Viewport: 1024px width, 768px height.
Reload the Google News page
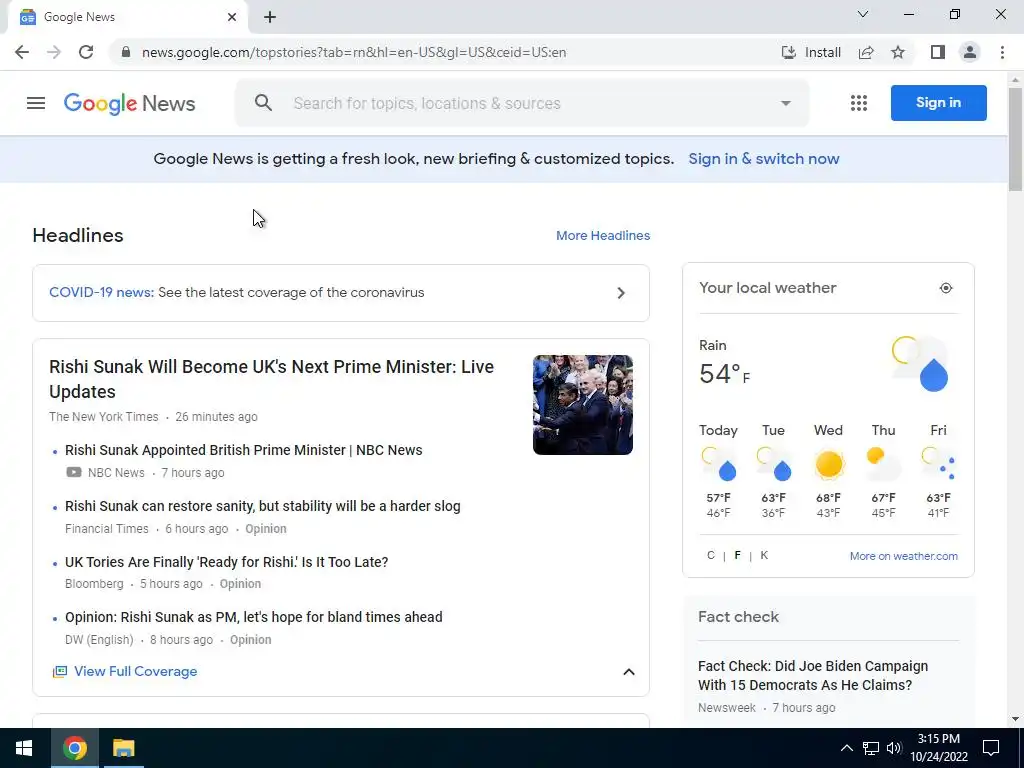tap(86, 52)
